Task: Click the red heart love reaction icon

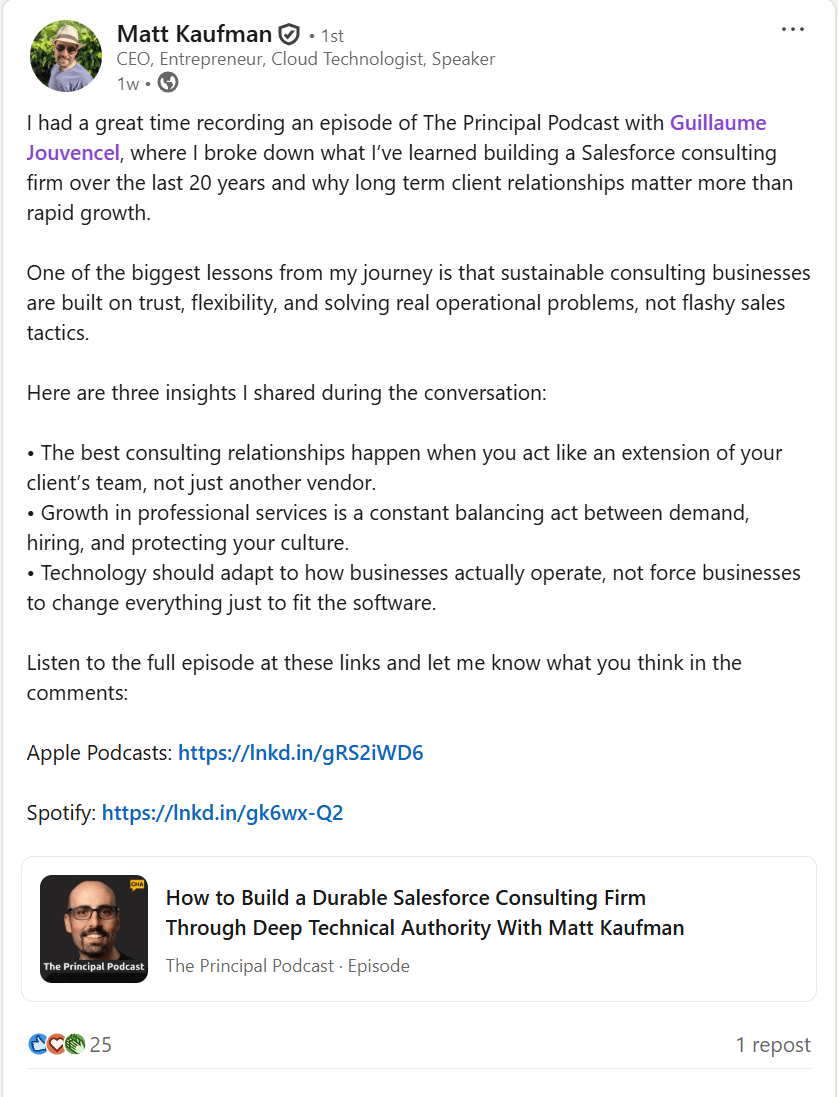Action: (x=56, y=1045)
